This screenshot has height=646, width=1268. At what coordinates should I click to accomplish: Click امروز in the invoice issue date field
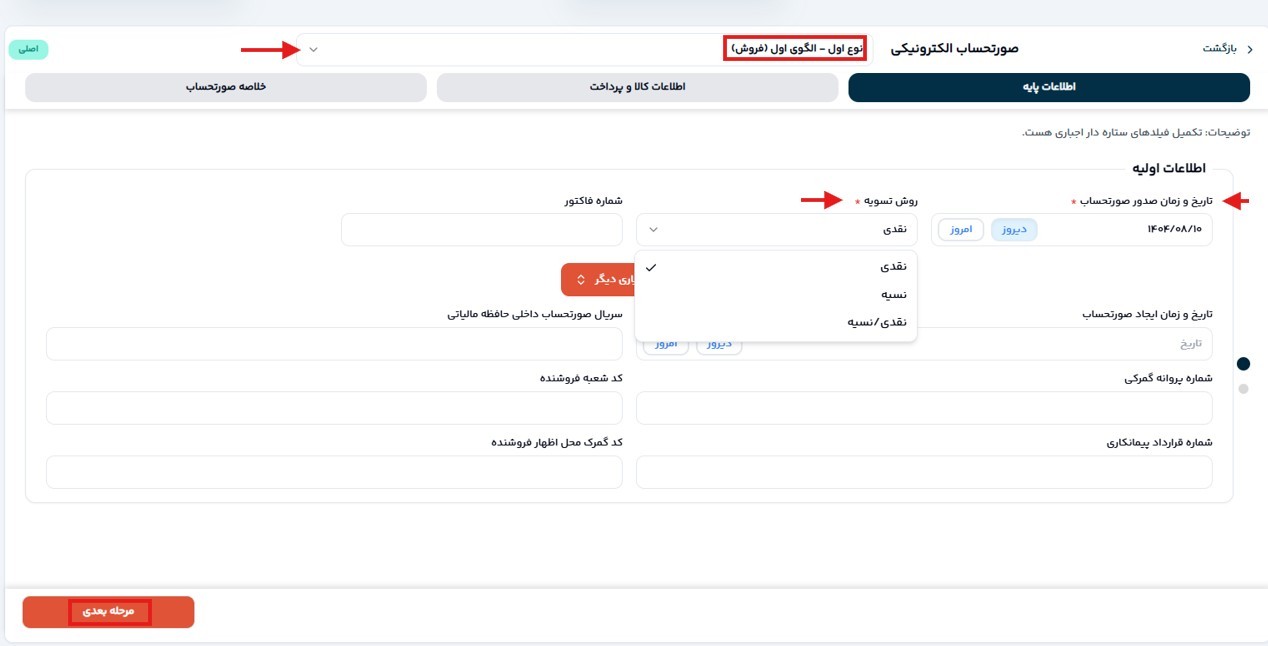click(x=961, y=230)
